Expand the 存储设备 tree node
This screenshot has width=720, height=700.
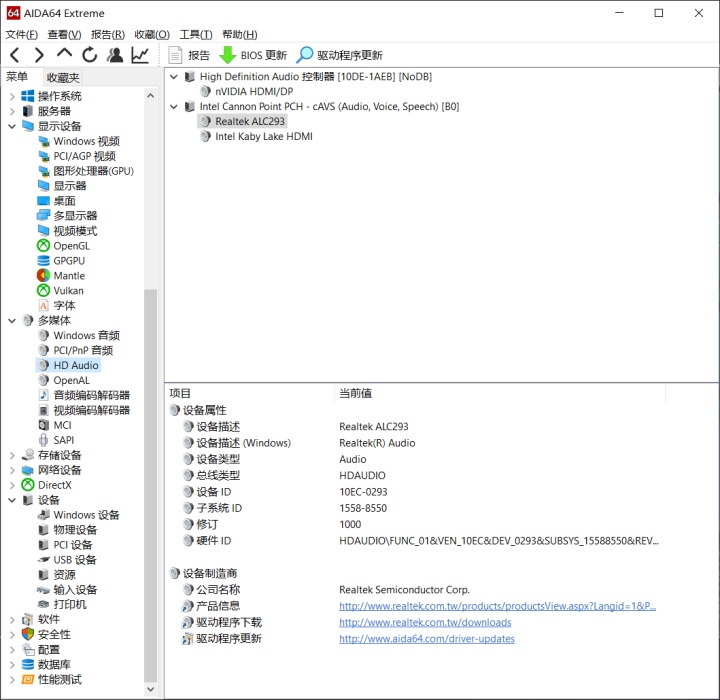pos(12,455)
